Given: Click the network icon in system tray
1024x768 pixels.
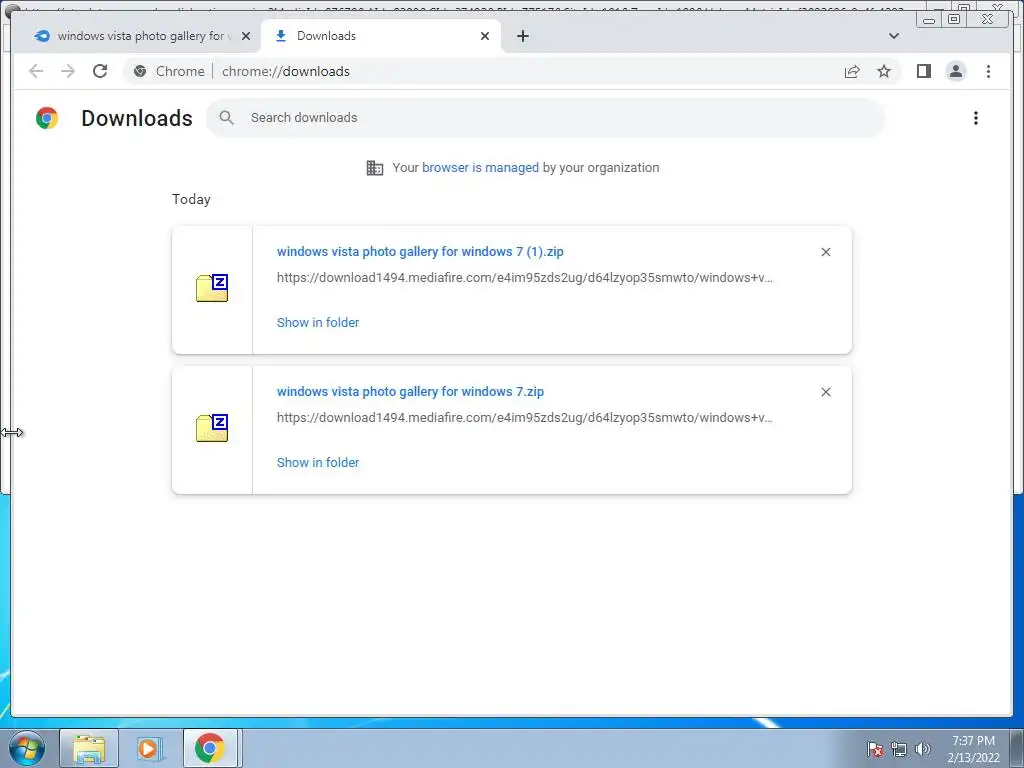Looking at the screenshot, I should (899, 749).
